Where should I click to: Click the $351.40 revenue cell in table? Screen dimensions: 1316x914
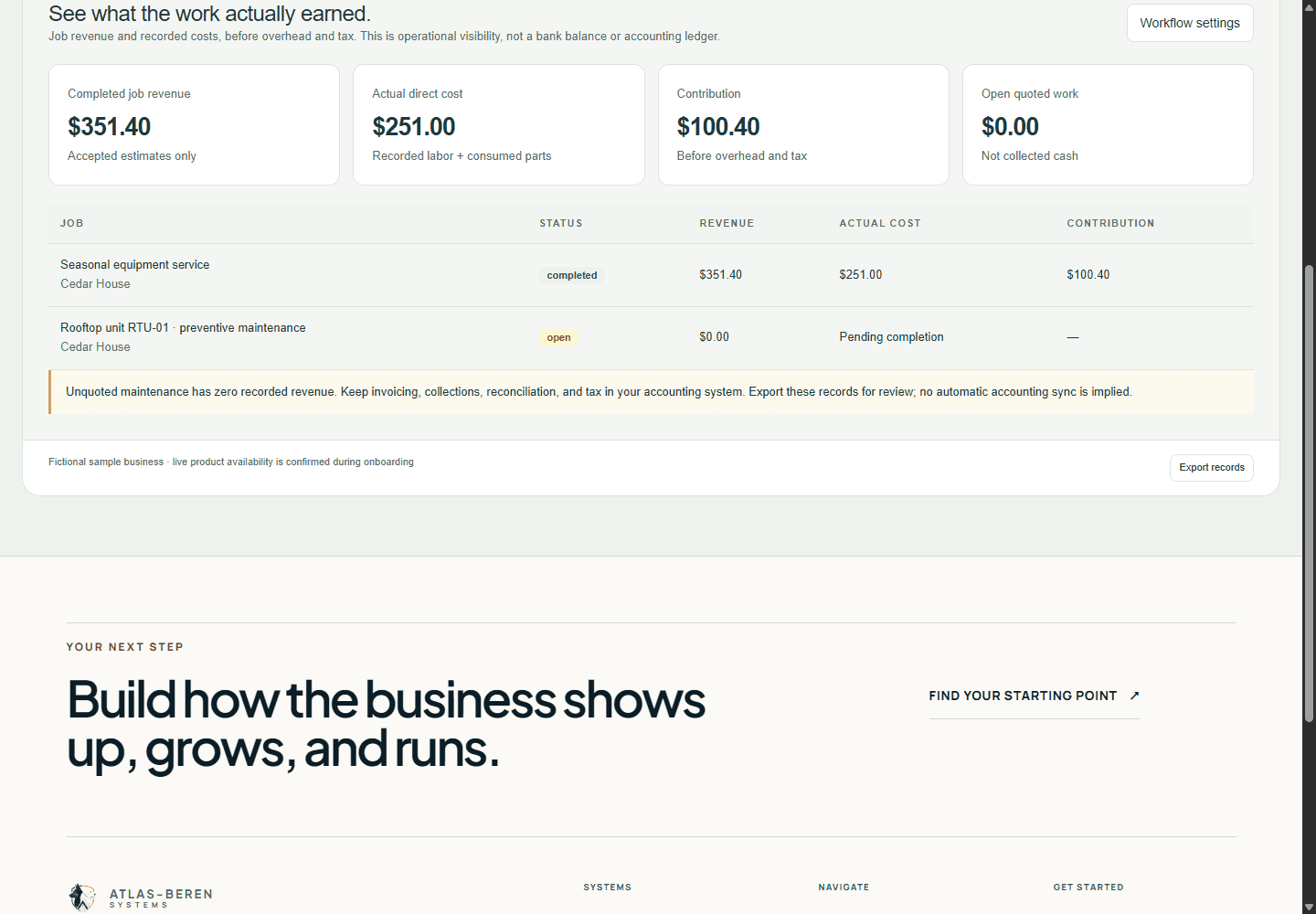tap(720, 274)
